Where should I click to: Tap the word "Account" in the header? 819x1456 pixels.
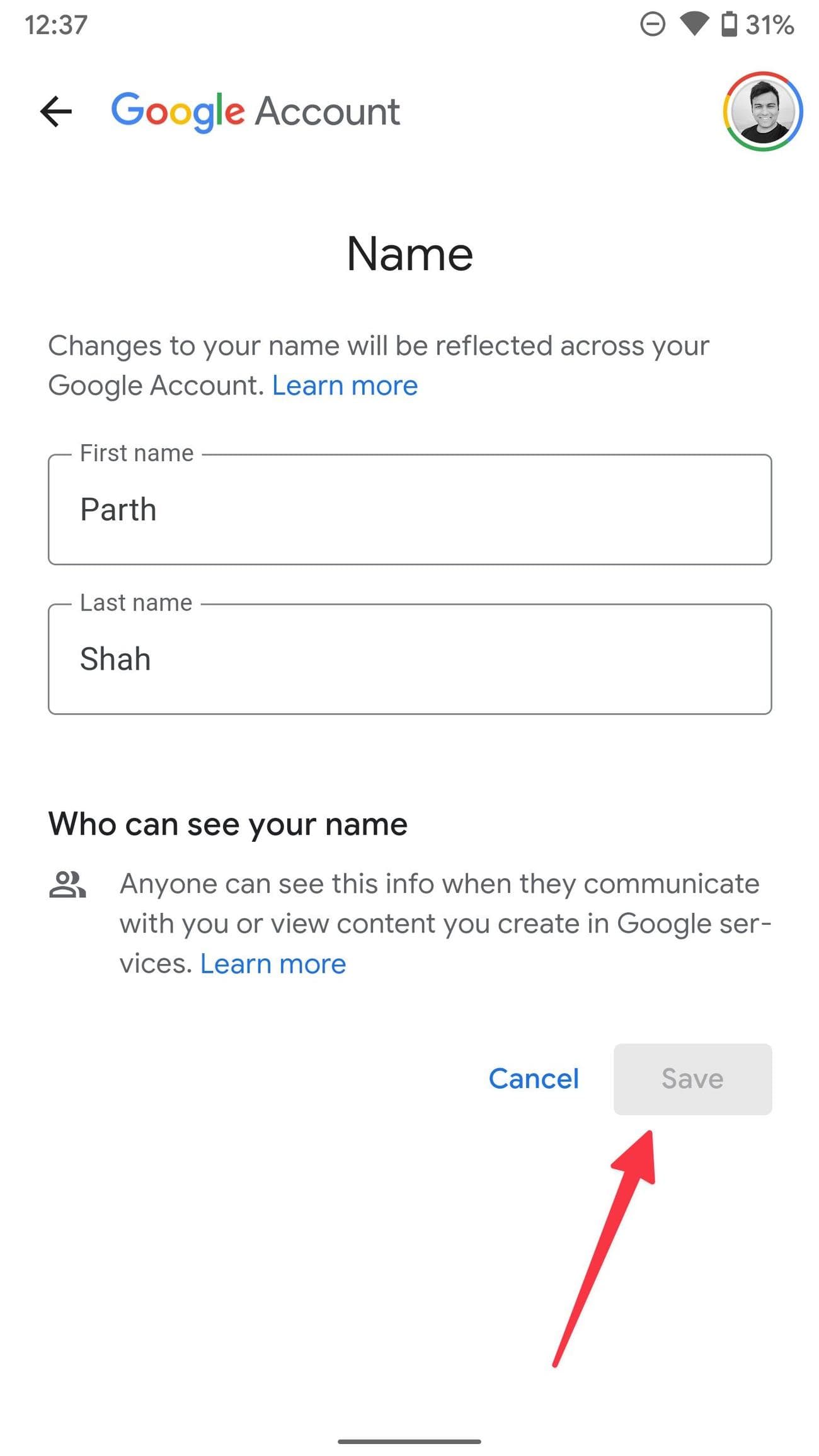point(327,112)
